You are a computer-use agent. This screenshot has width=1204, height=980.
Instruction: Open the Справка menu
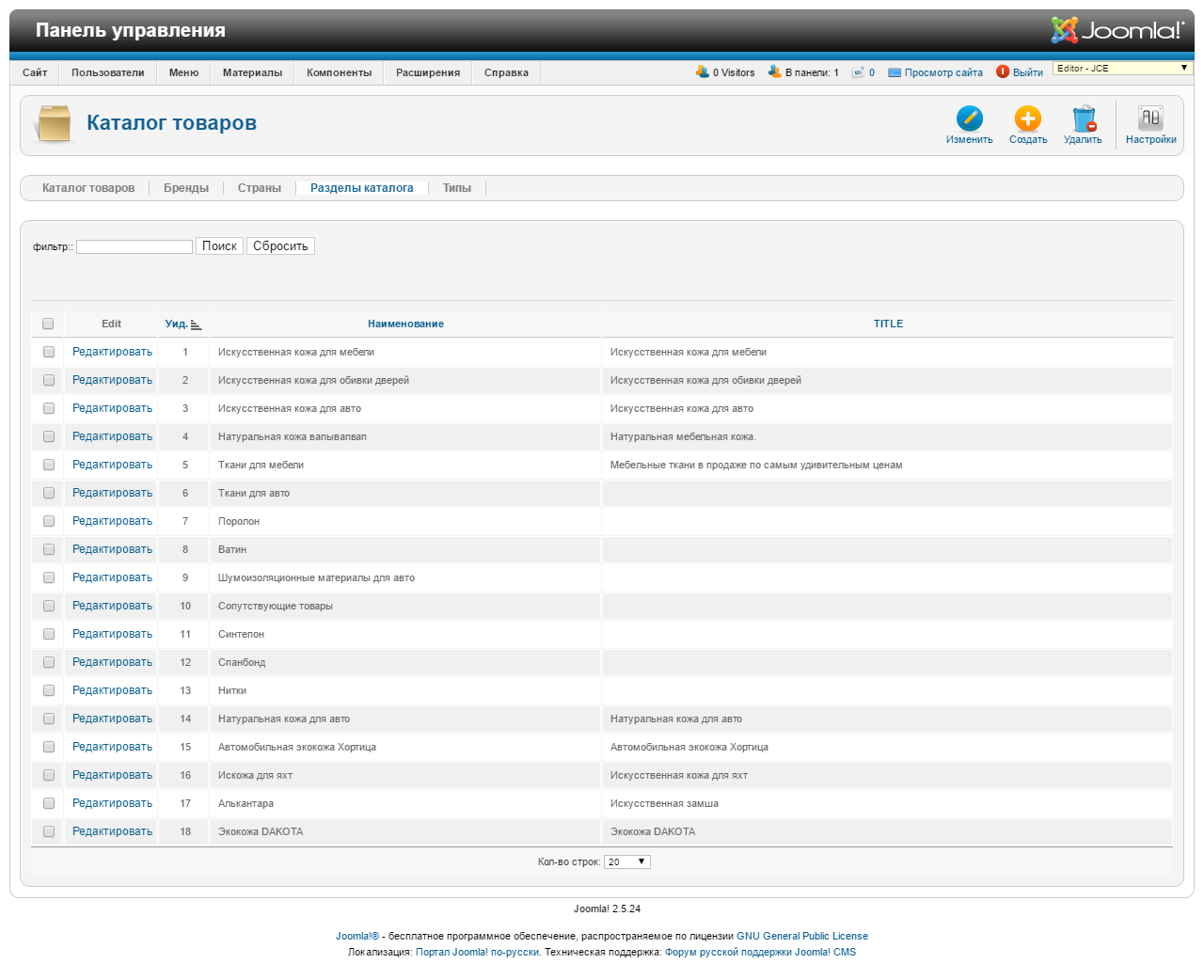[x=506, y=72]
